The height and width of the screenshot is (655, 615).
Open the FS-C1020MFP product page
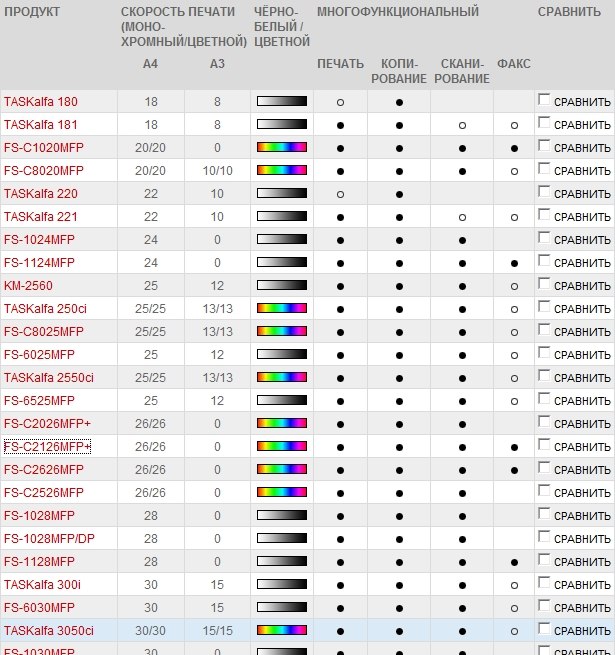tap(44, 147)
